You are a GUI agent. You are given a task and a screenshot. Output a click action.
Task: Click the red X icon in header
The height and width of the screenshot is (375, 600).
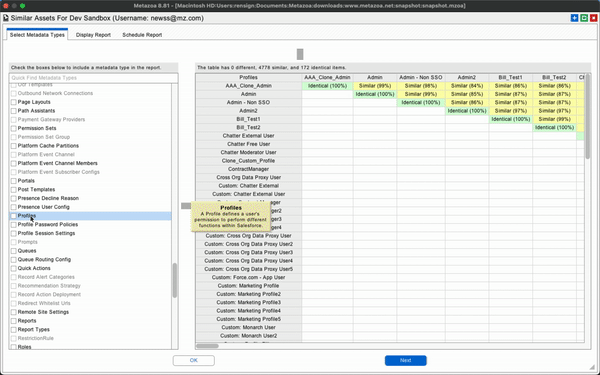click(593, 18)
